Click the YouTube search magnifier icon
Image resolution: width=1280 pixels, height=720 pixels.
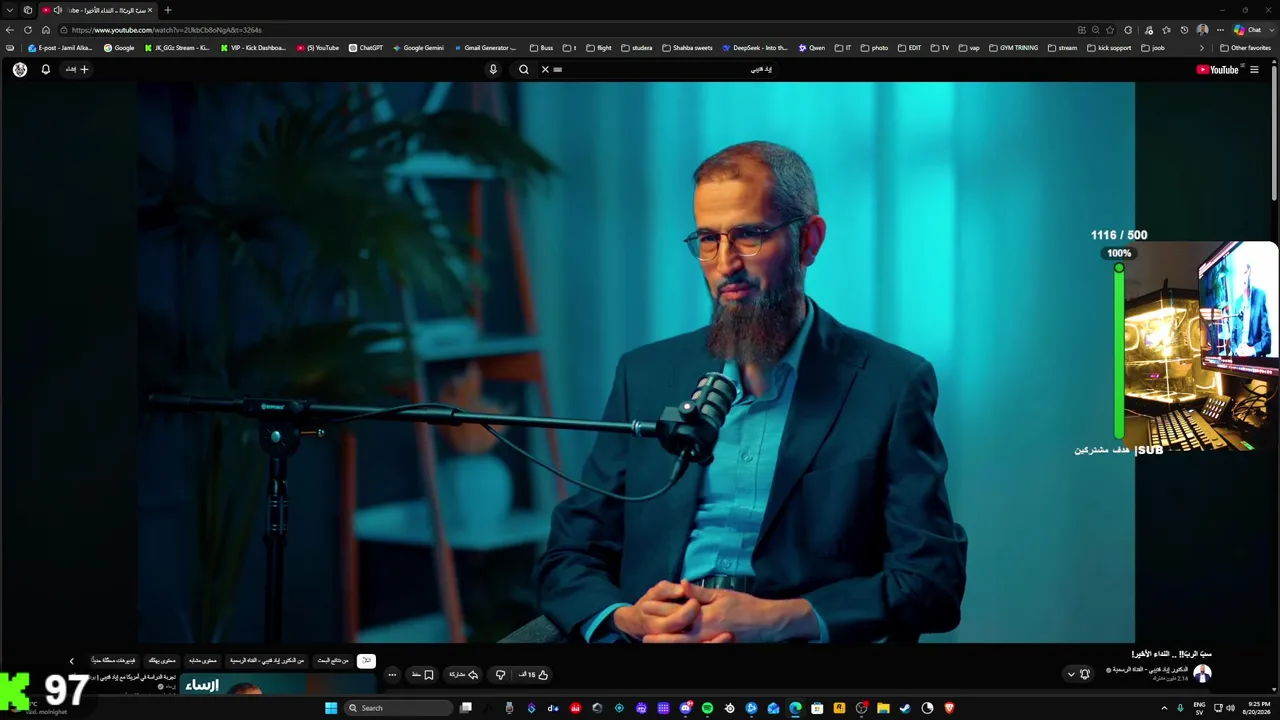pos(523,70)
